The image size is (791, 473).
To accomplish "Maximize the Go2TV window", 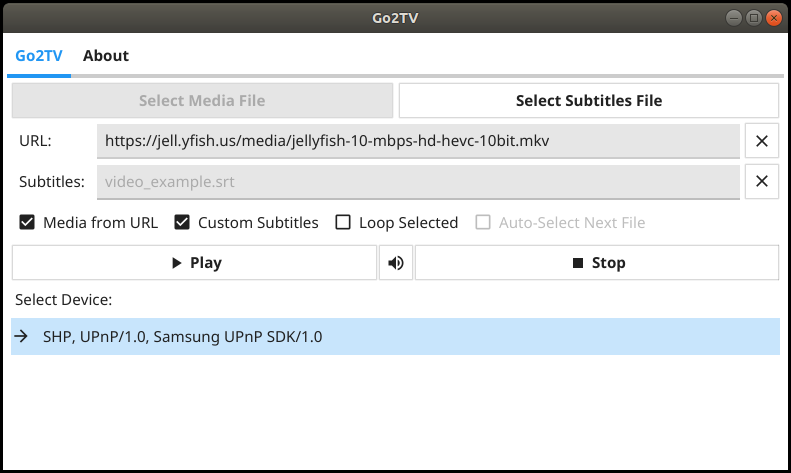I will [754, 17].
